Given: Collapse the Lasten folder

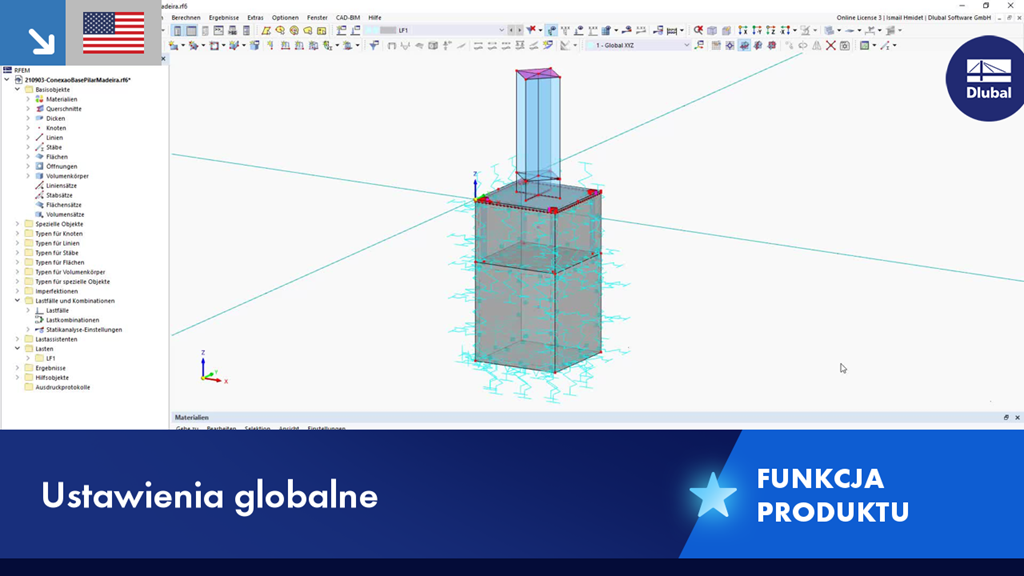Looking at the screenshot, I should tap(18, 349).
